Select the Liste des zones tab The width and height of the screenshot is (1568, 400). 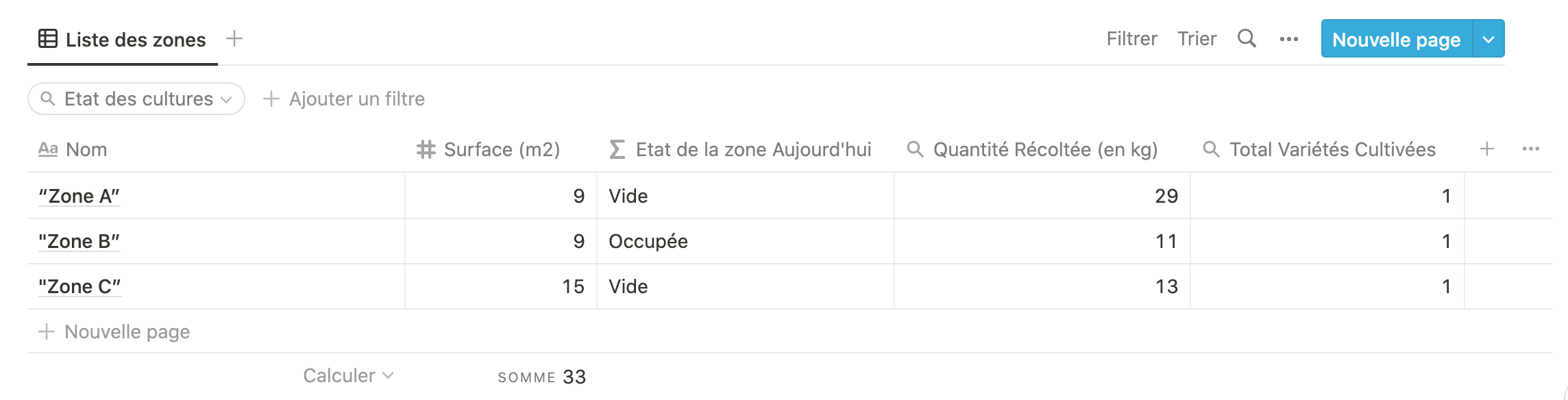pyautogui.click(x=123, y=40)
